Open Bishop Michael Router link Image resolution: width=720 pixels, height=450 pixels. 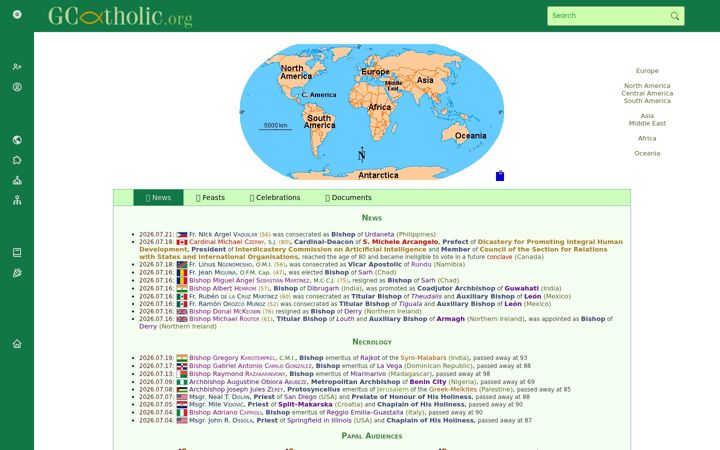pos(225,319)
